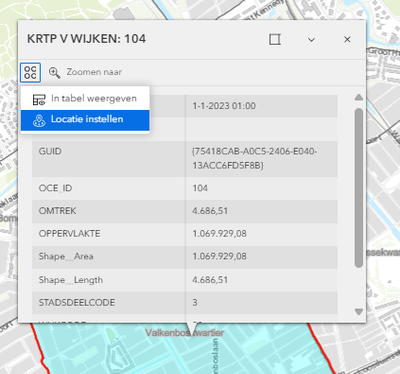Click scrollbar up arrow in attribute table
The image size is (400, 374).
(x=359, y=97)
